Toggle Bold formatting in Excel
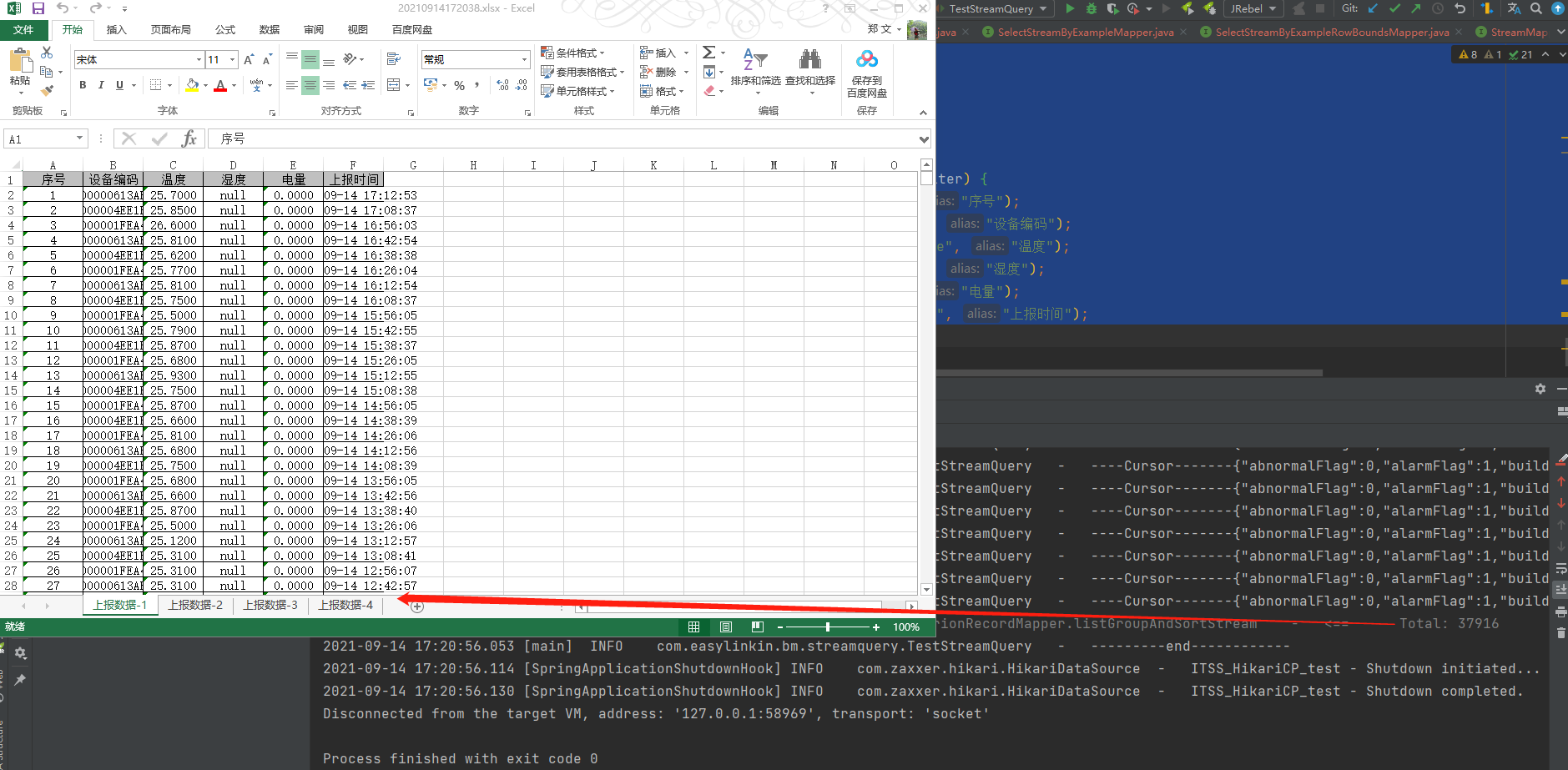This screenshot has width=1568, height=770. click(x=83, y=85)
